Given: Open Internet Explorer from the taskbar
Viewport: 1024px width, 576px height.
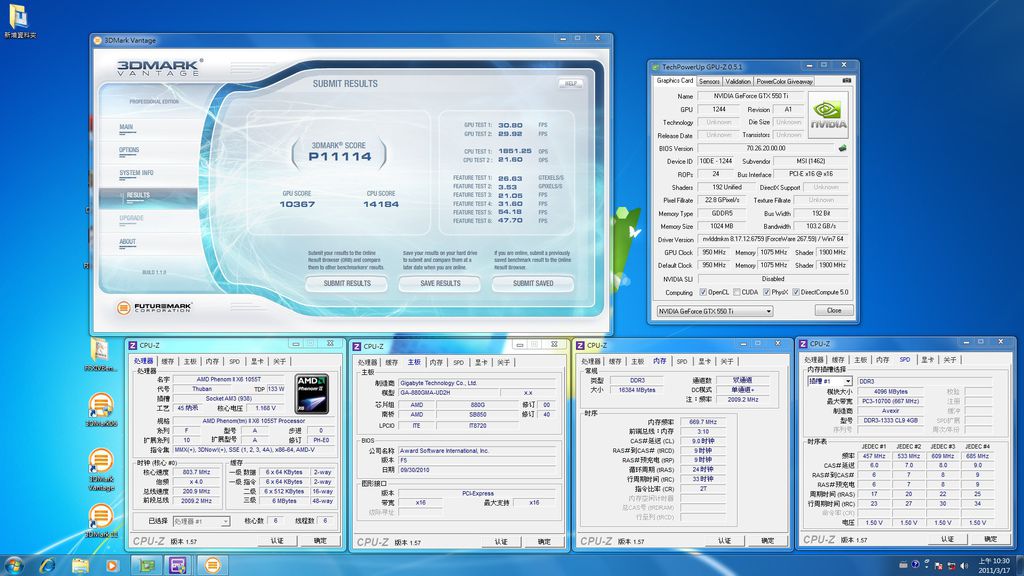Looking at the screenshot, I should click(47, 565).
